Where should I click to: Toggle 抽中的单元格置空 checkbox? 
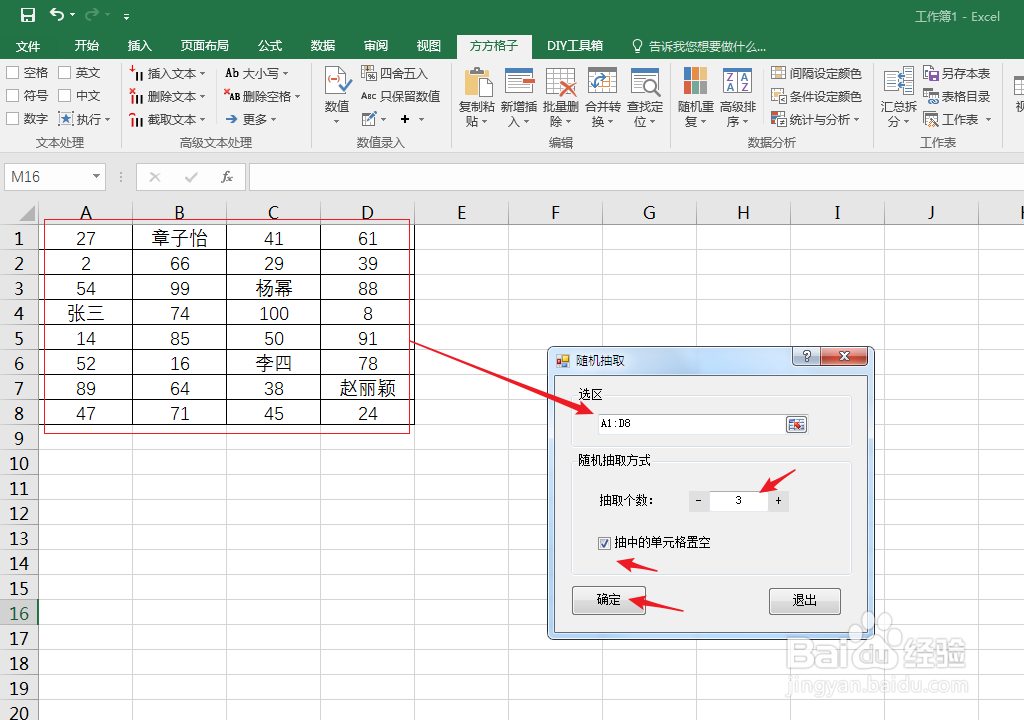(604, 543)
